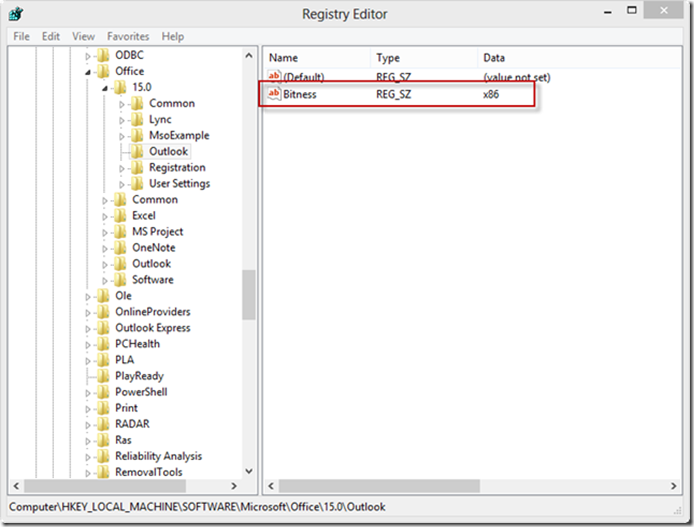Open the Favorites menu
The width and height of the screenshot is (694, 527).
[128, 36]
